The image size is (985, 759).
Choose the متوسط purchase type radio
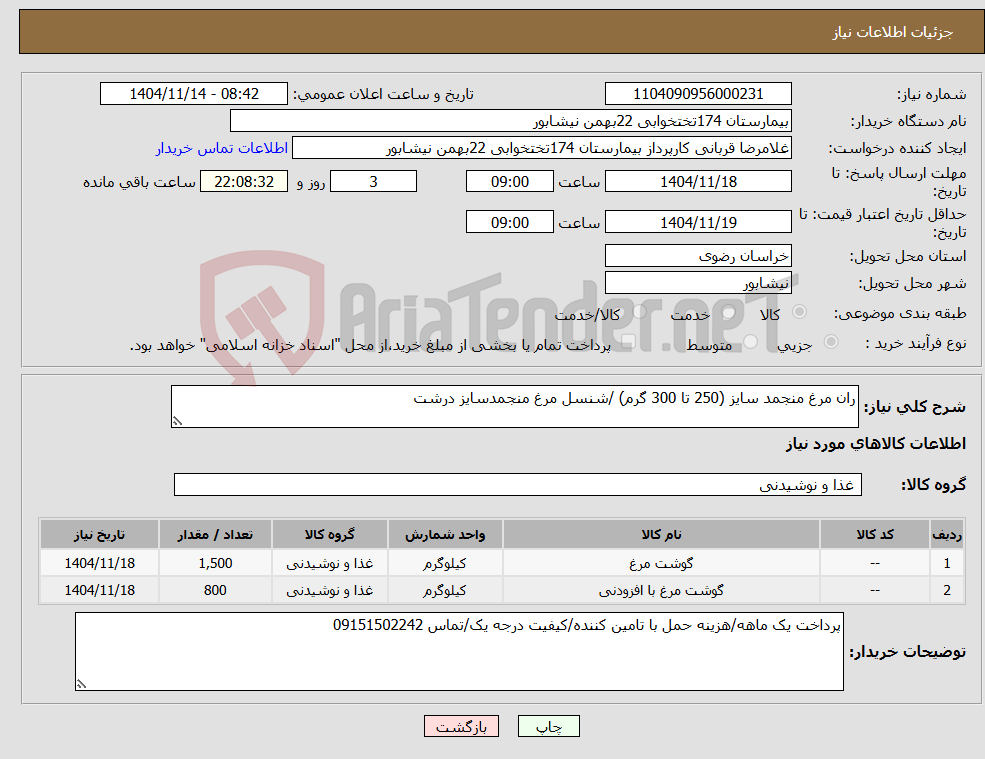coord(751,342)
